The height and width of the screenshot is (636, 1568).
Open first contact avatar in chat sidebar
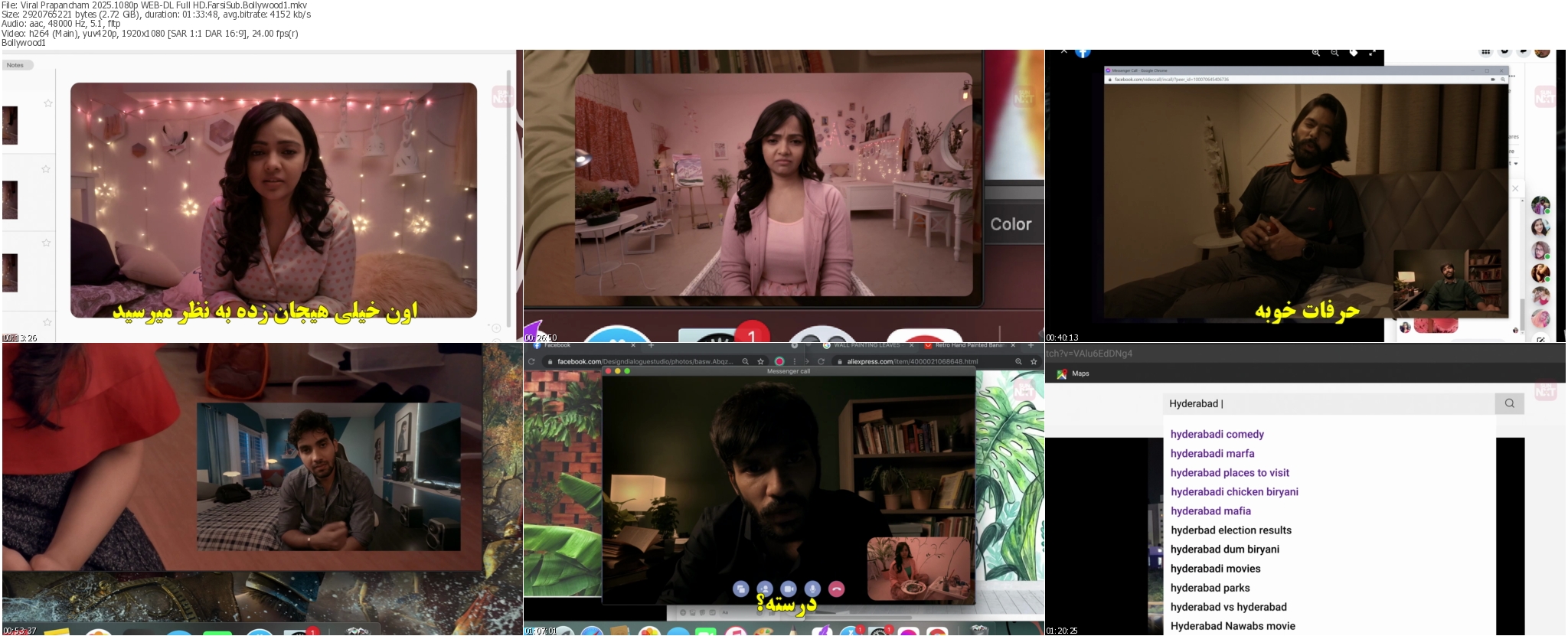click(1540, 205)
